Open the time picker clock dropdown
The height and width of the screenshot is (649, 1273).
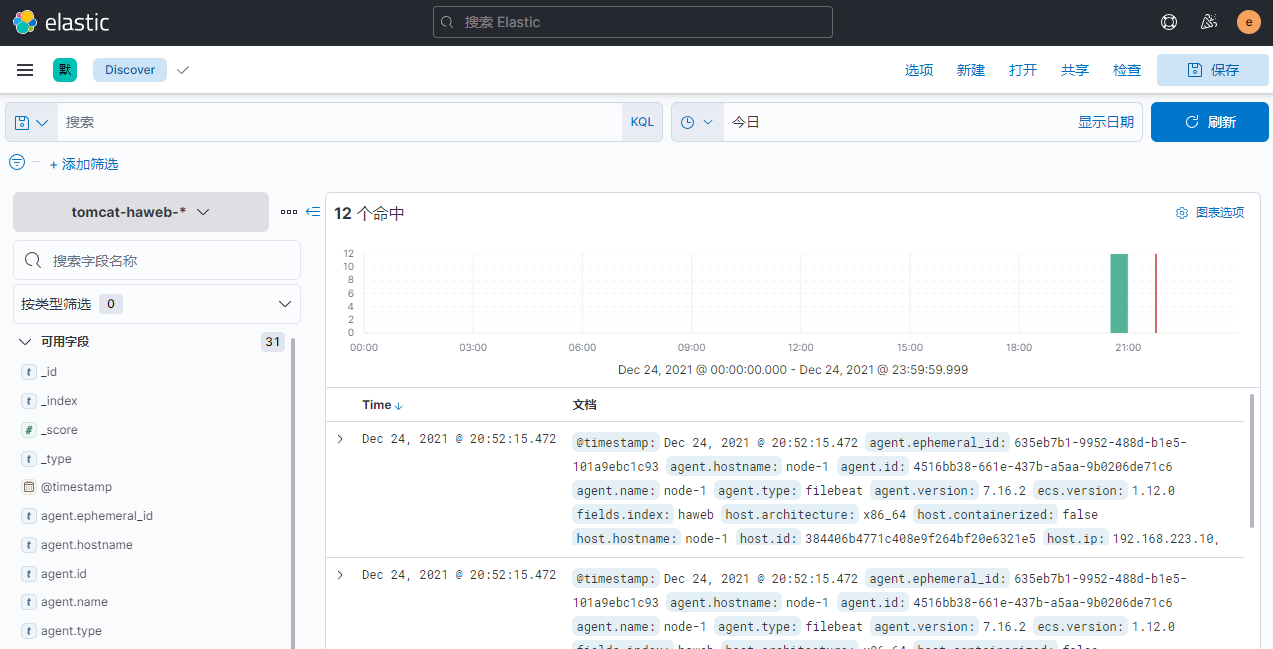pos(696,121)
